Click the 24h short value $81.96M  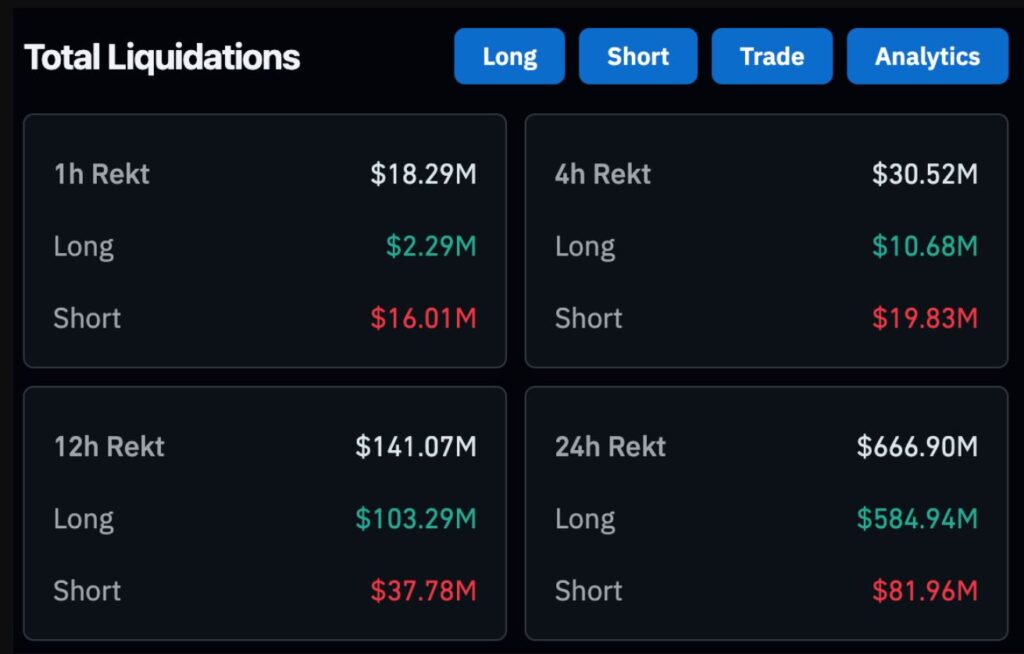tap(924, 591)
